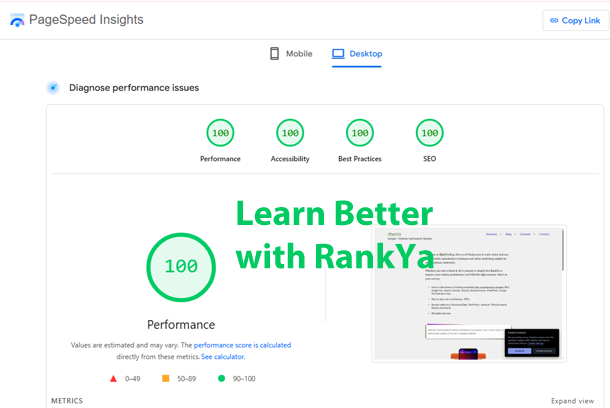This screenshot has width=610, height=408.
Task: Click the laptop icon beside Desktop
Action: click(338, 54)
